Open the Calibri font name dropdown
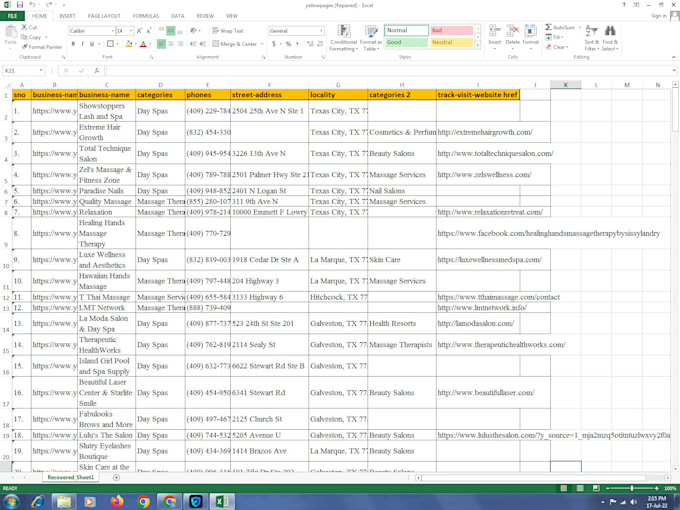The image size is (680, 510). 113,31
